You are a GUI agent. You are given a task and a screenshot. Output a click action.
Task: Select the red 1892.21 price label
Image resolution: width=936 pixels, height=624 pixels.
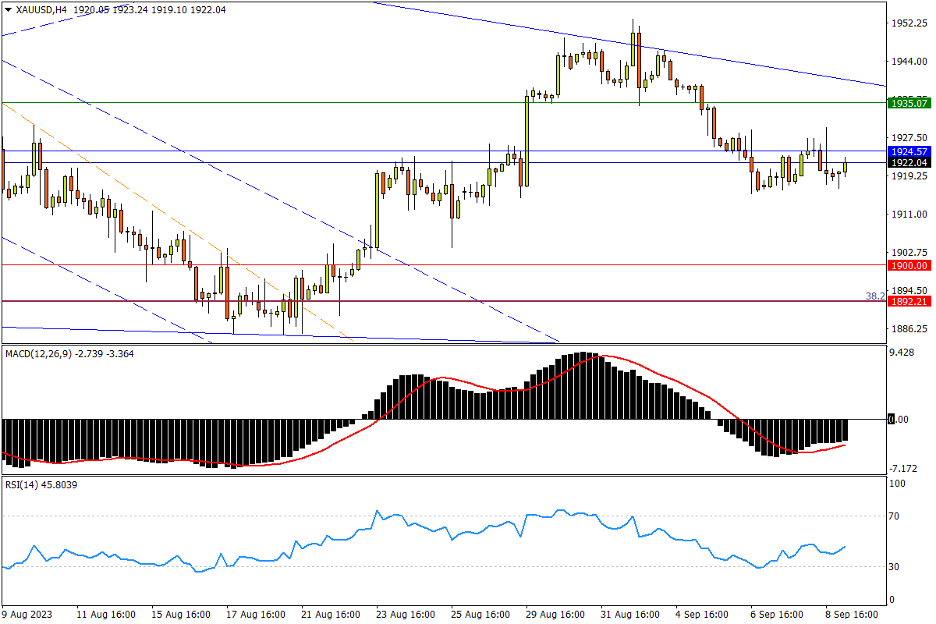(x=909, y=301)
